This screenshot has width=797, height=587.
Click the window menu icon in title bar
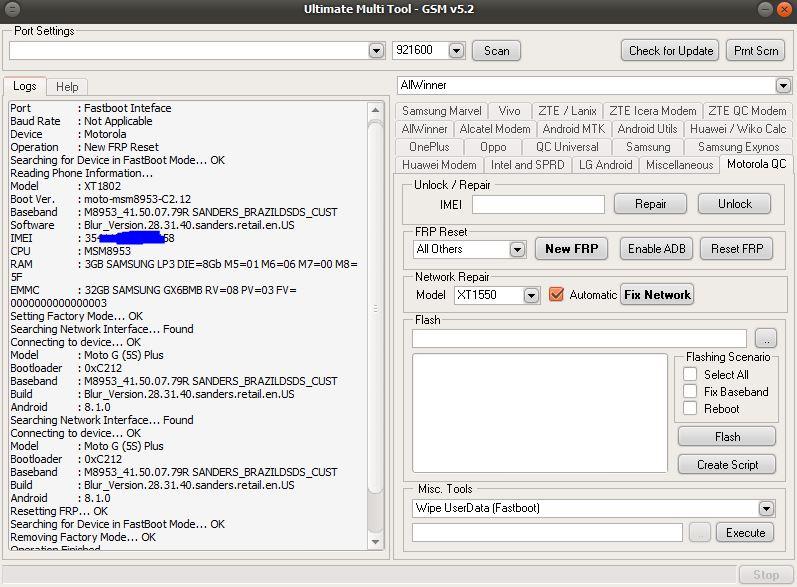[x=12, y=9]
